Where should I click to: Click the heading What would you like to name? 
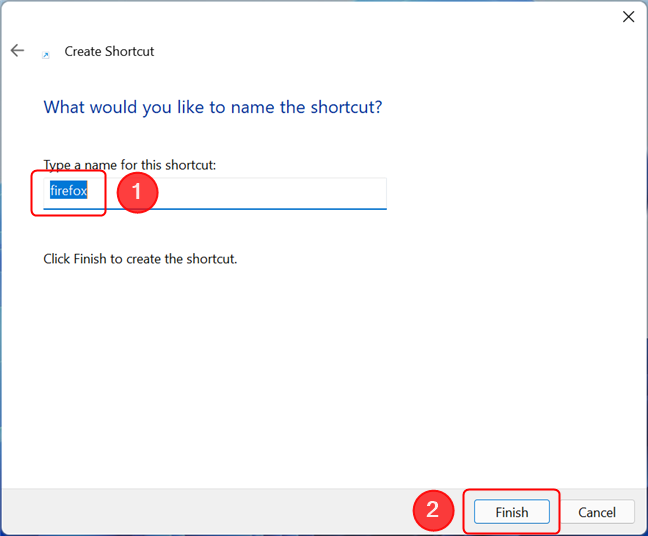coord(213,107)
